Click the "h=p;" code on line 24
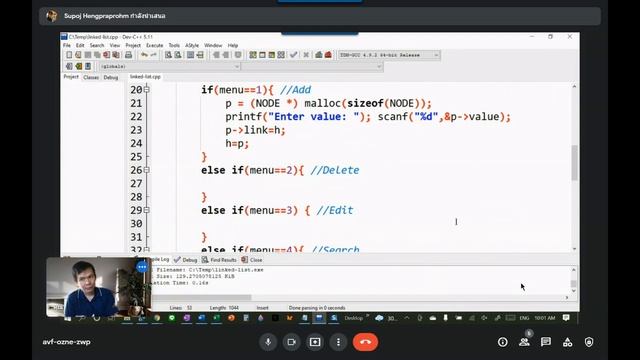The height and width of the screenshot is (360, 640). pos(237,143)
